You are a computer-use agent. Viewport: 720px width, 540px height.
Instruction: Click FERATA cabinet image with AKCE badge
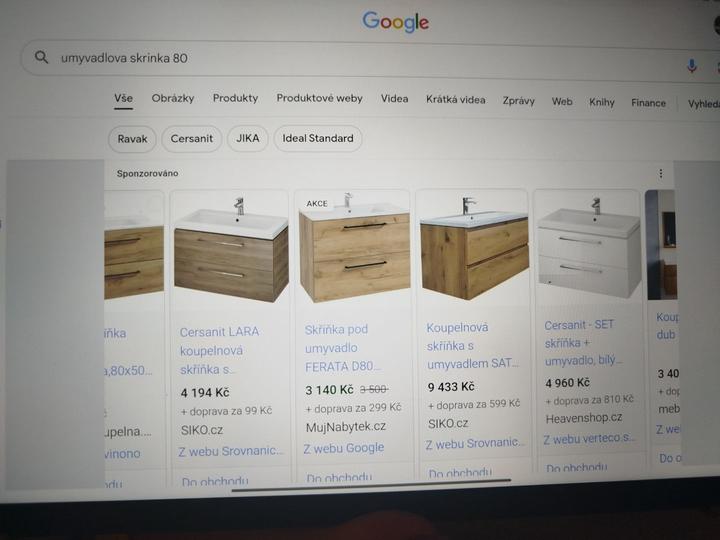point(354,247)
